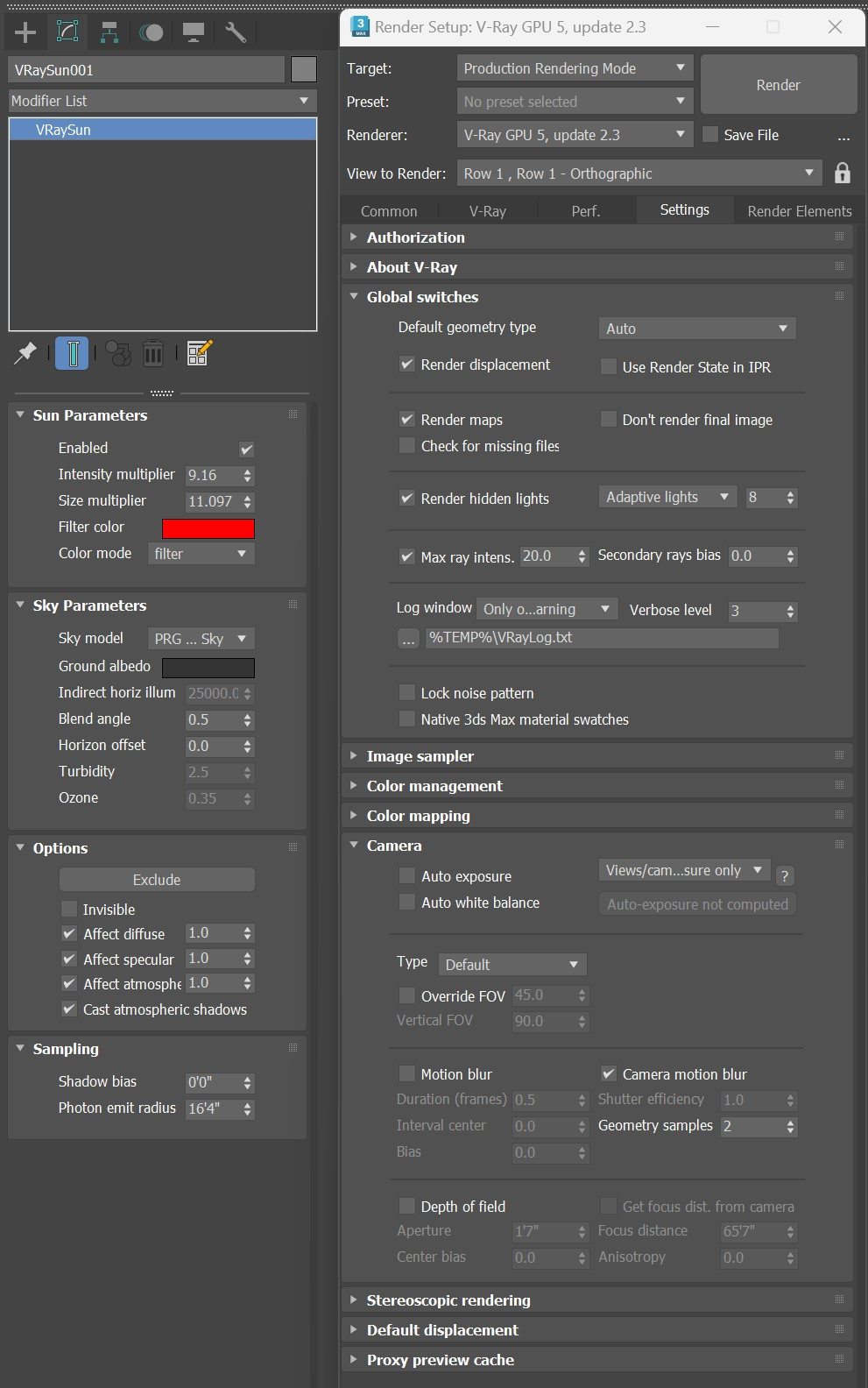Open the camera Type dropdown

pyautogui.click(x=512, y=965)
